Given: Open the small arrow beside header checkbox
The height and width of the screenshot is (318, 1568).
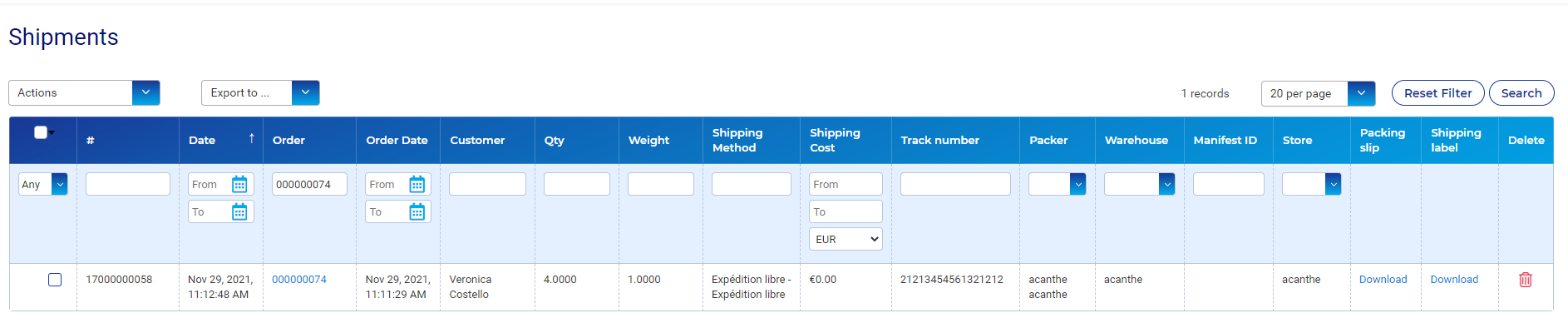Looking at the screenshot, I should (x=52, y=133).
